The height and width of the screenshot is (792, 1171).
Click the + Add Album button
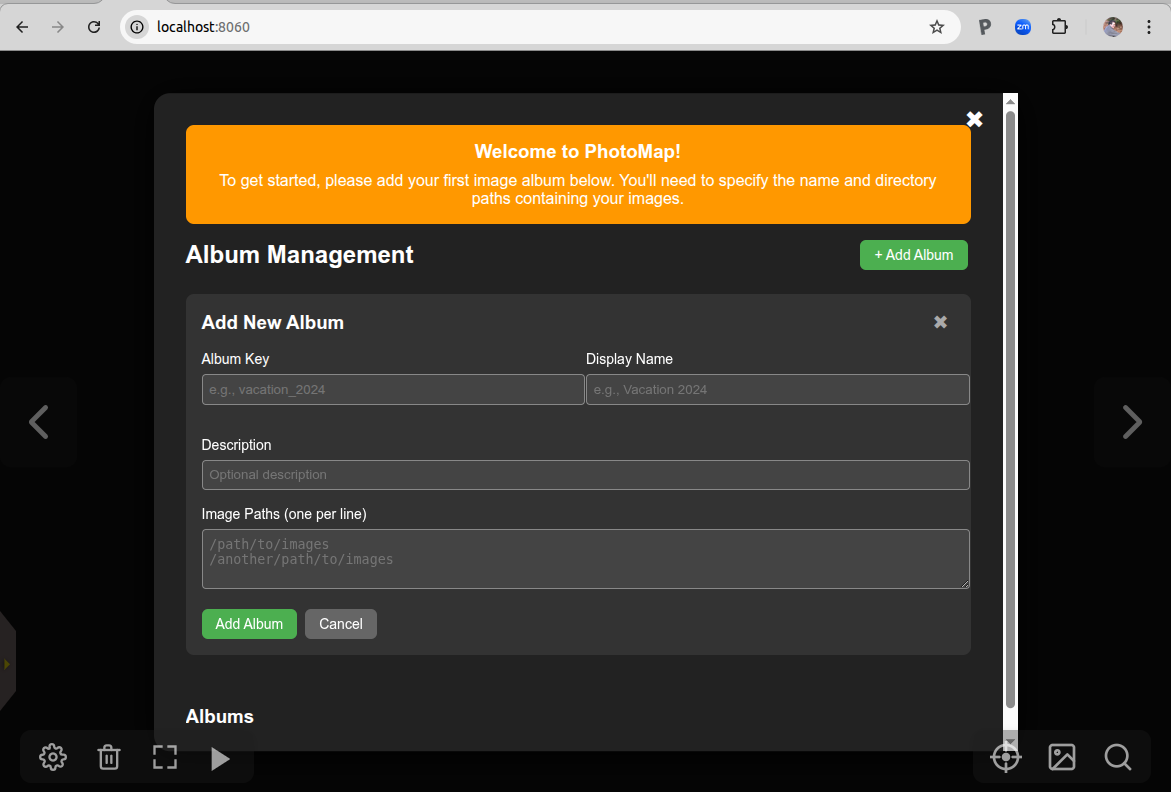[x=913, y=255]
